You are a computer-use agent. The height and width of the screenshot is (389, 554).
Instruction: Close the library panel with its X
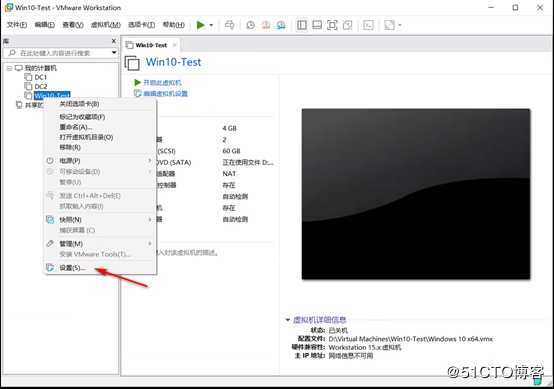pos(114,41)
